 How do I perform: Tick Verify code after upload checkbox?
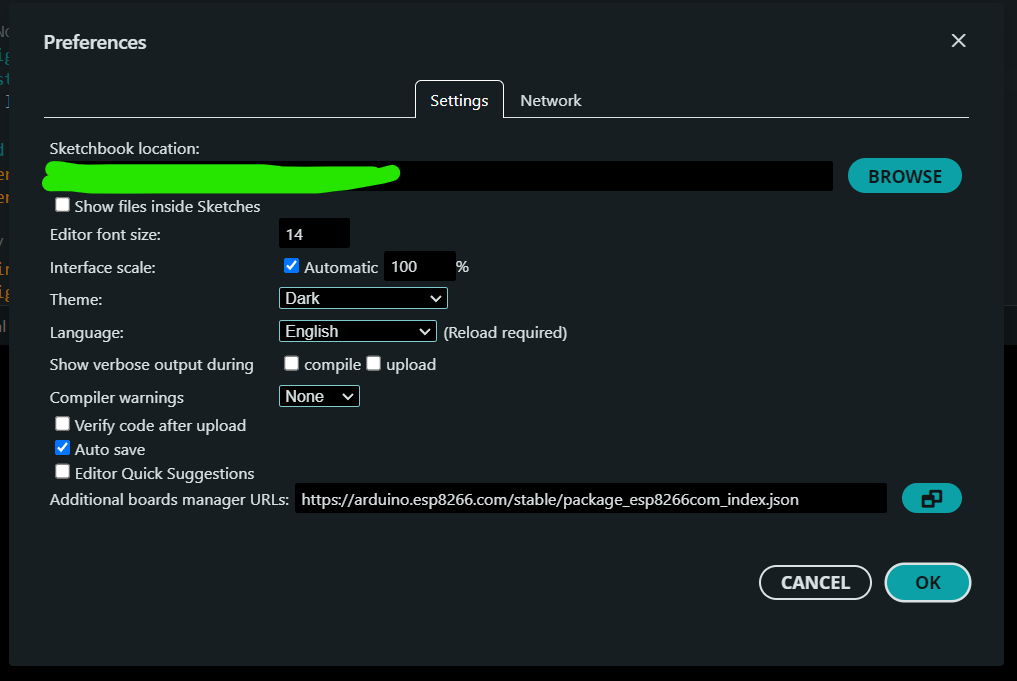[62, 424]
